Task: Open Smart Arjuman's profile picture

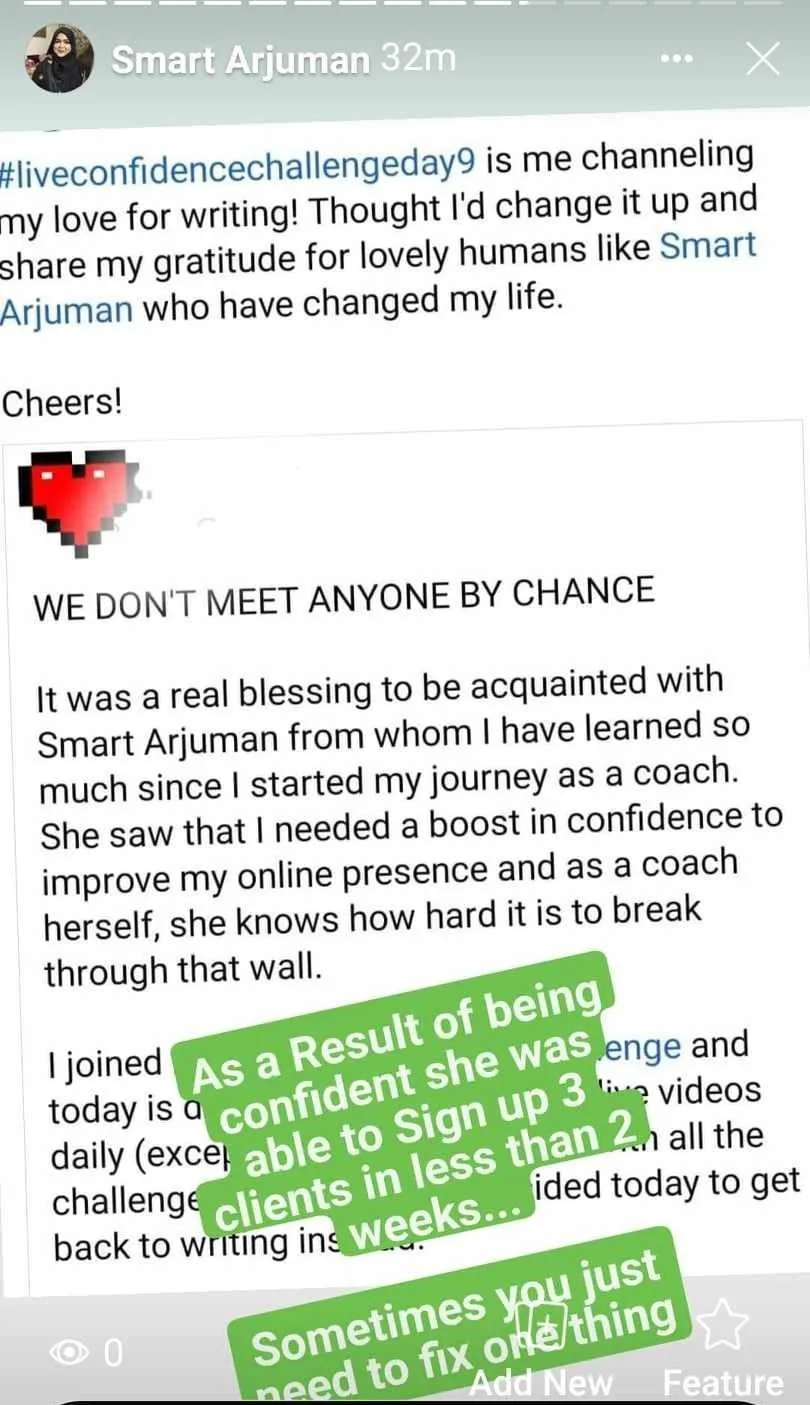Action: coord(59,59)
